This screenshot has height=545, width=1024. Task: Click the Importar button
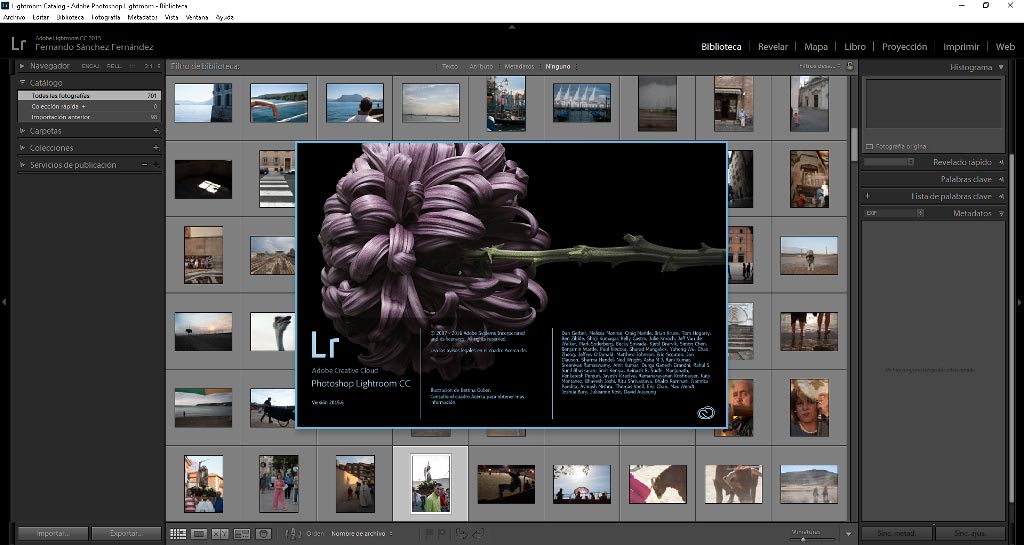pos(53,534)
